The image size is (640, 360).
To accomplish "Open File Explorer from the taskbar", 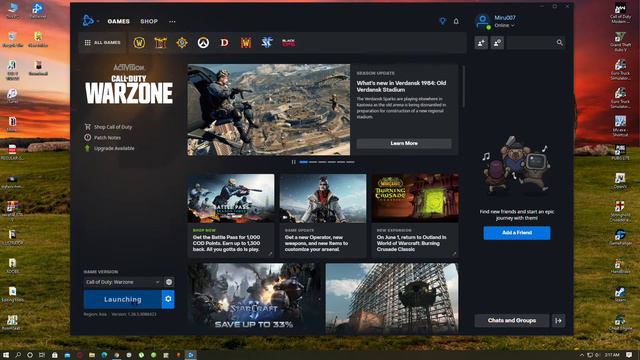I will coord(92,355).
